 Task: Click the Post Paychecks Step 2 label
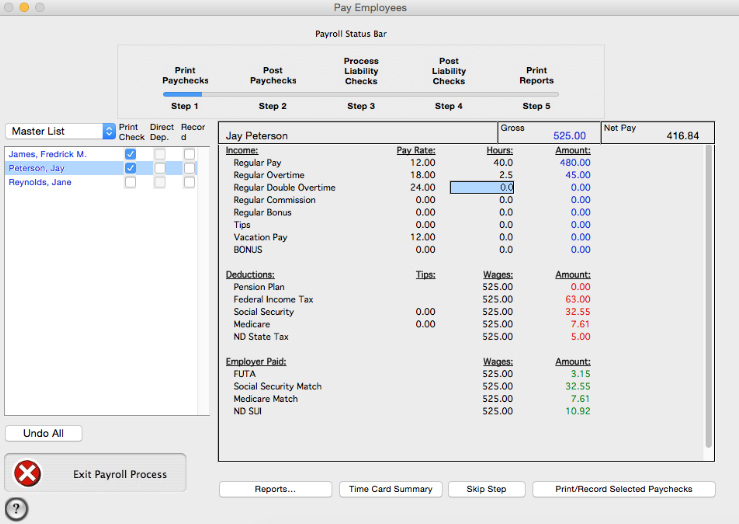(x=273, y=75)
